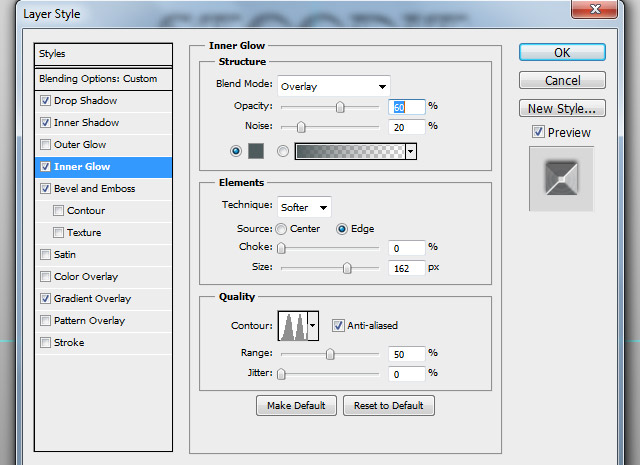This screenshot has width=640, height=465.
Task: Enable the Outer Glow checkbox
Action: pyautogui.click(x=45, y=145)
